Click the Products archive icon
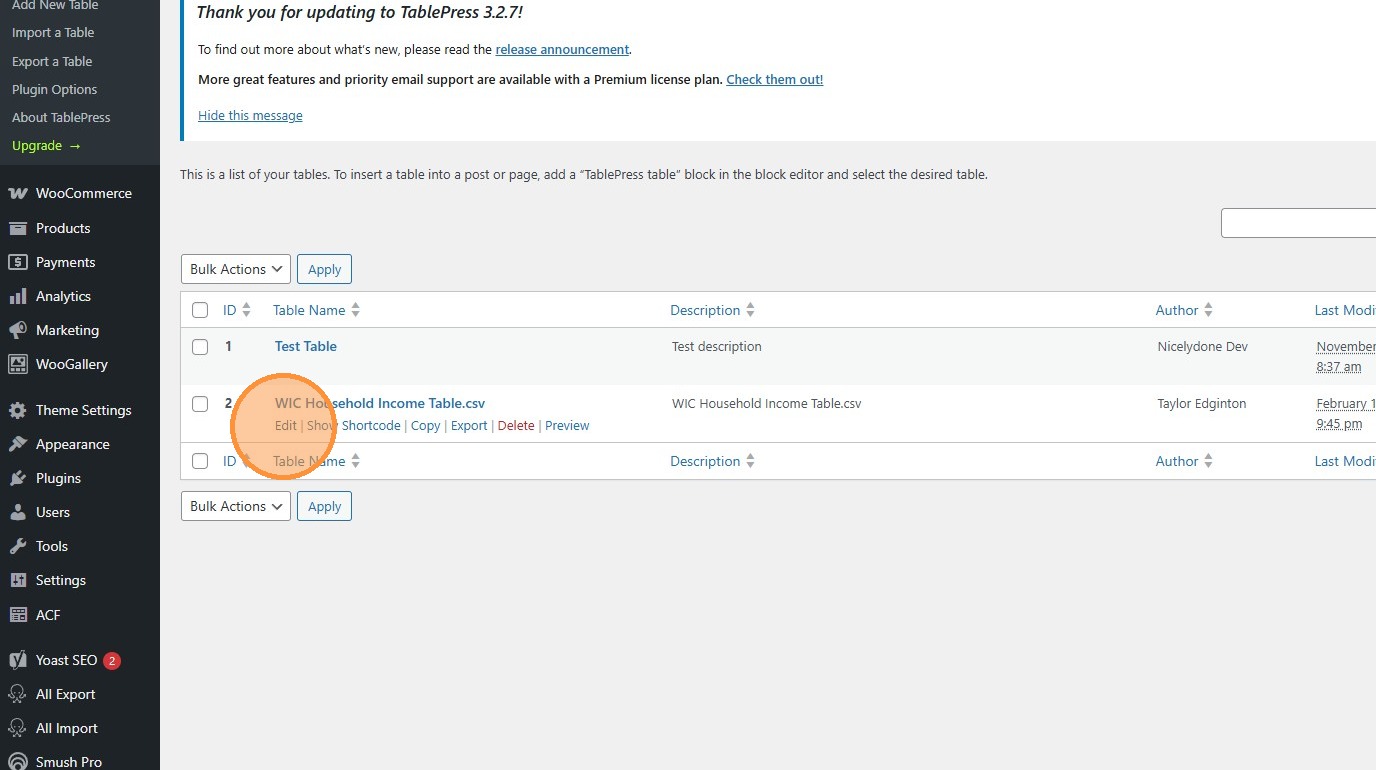 tap(17, 228)
